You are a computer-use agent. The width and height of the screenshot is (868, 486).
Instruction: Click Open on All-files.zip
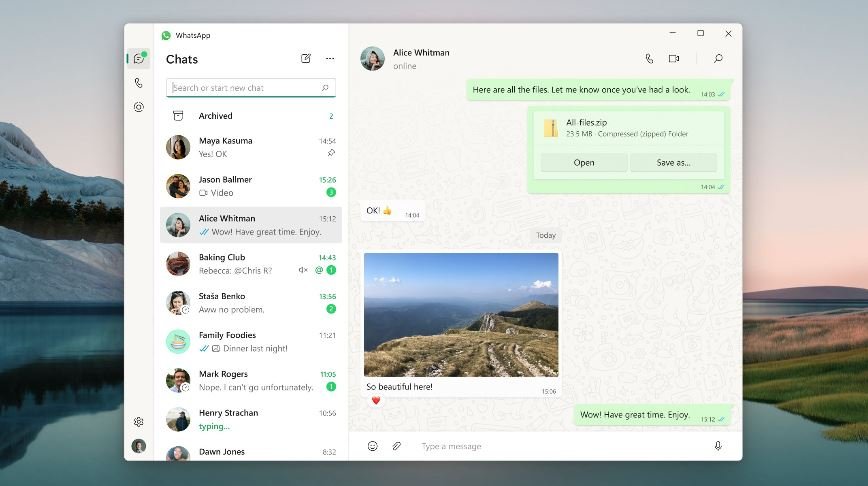pyautogui.click(x=584, y=162)
